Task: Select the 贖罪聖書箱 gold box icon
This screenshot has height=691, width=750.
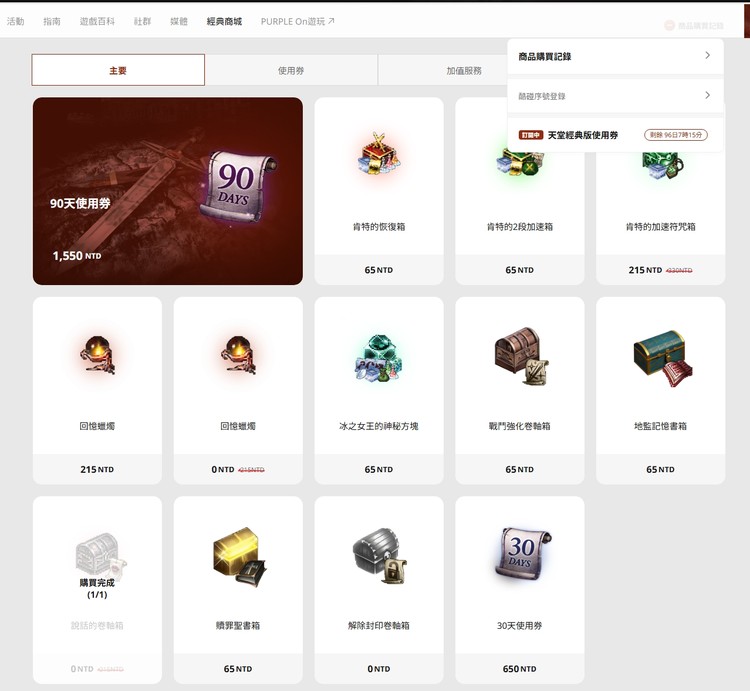Action: [x=240, y=557]
